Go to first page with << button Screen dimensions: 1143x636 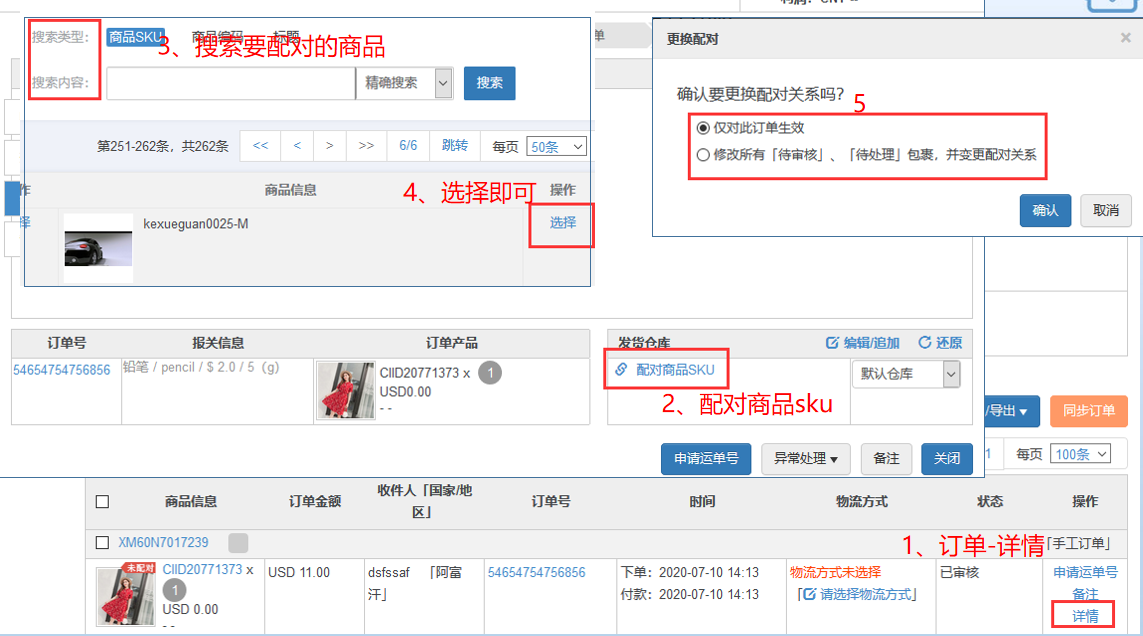click(260, 146)
